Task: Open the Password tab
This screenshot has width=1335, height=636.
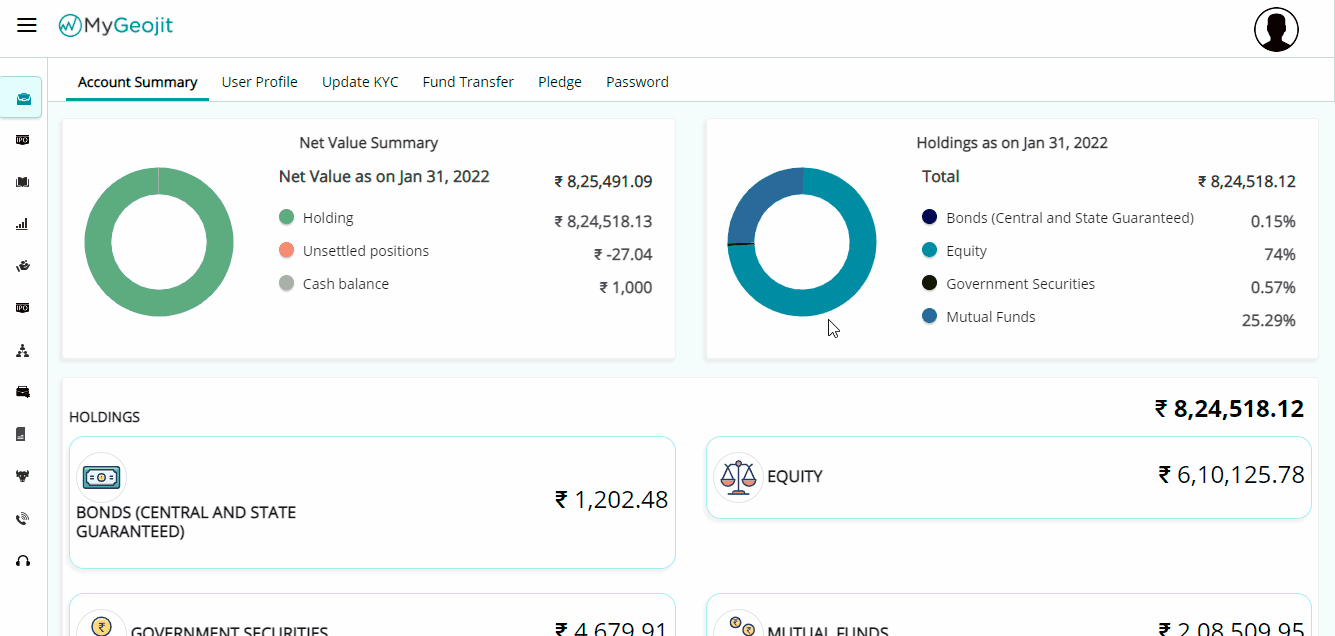Action: tap(637, 82)
